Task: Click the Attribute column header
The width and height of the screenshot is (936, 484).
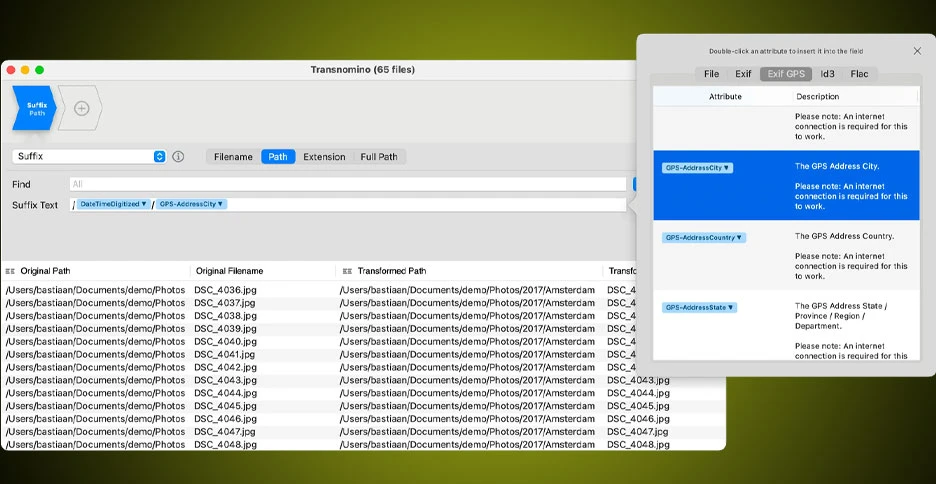Action: coord(725,97)
